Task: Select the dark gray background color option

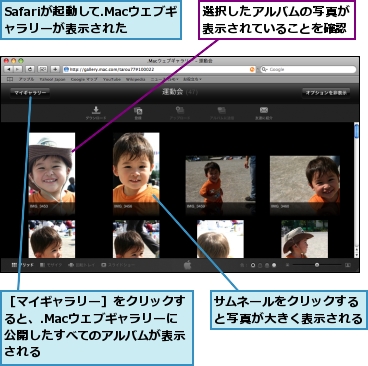Action: [x=260, y=265]
